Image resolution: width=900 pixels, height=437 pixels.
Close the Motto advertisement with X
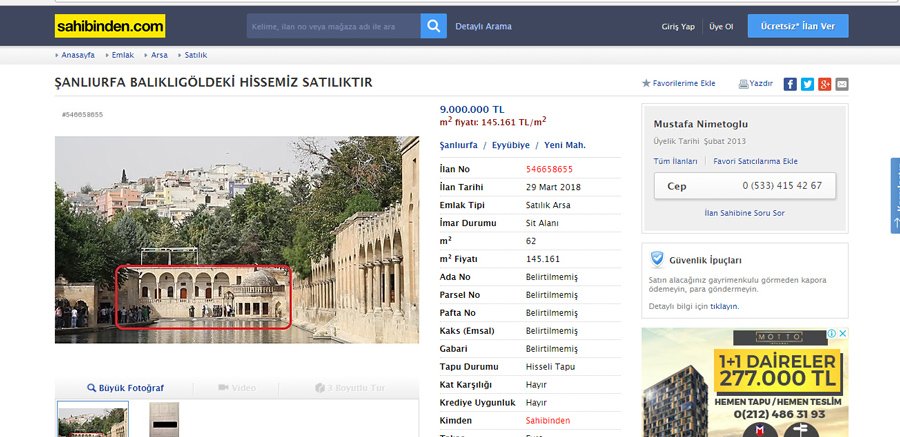[843, 334]
